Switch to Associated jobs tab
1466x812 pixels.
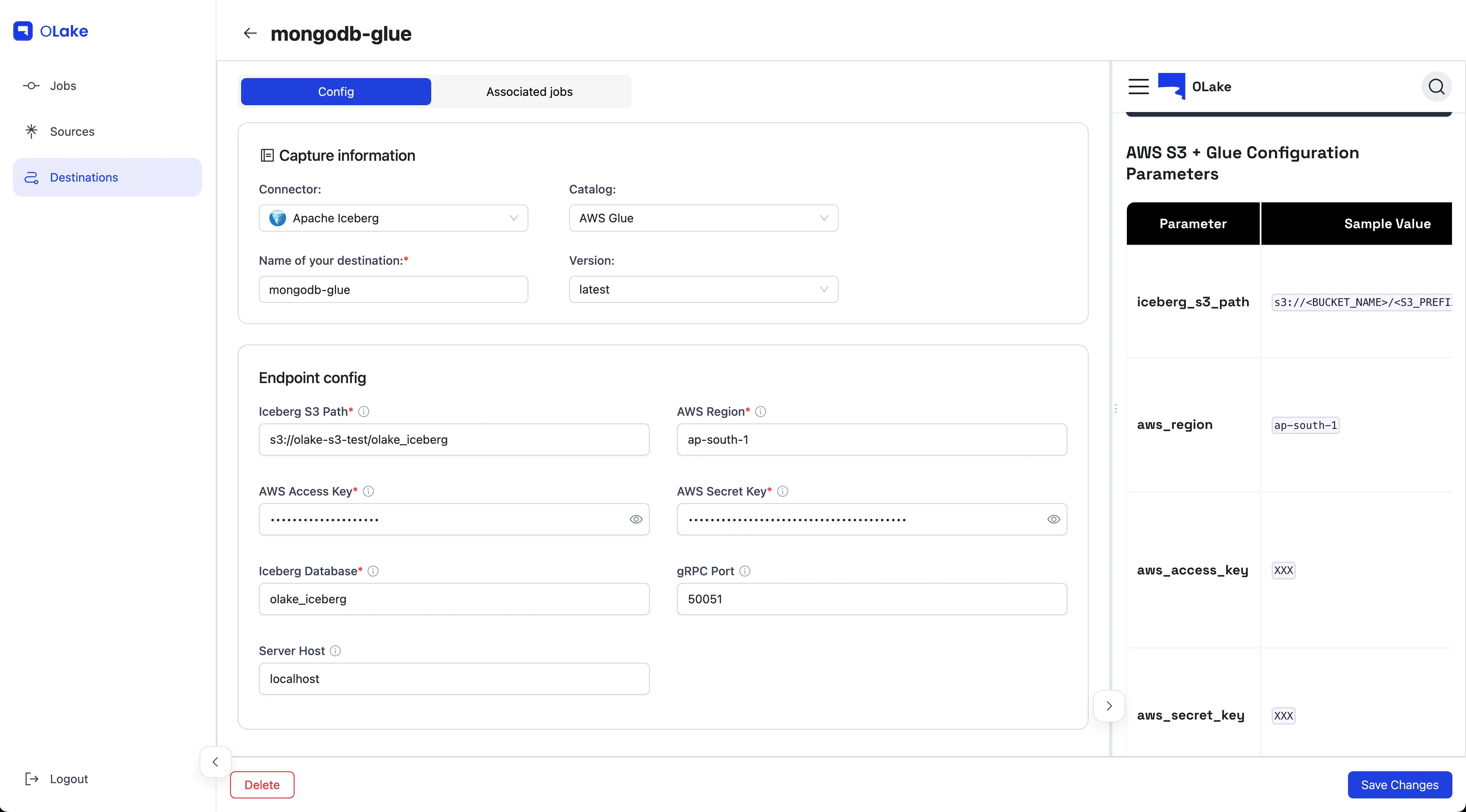[529, 92]
